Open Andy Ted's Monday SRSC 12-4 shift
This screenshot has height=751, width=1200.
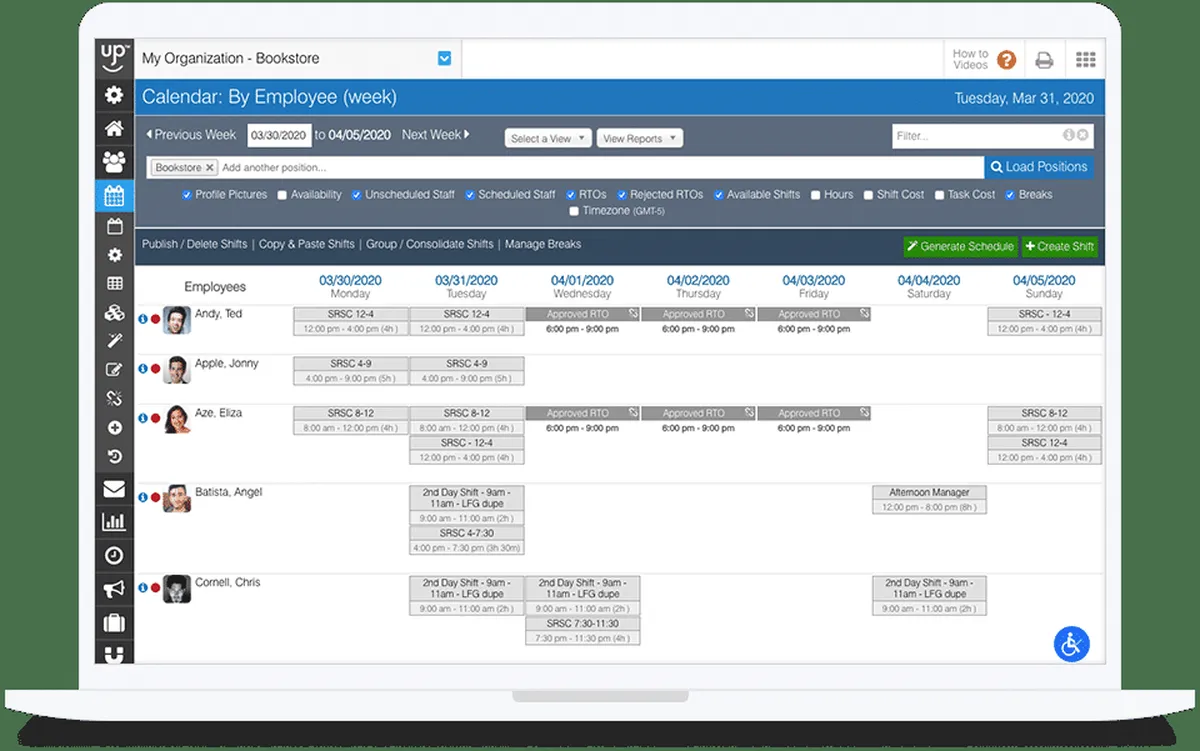pyautogui.click(x=351, y=321)
